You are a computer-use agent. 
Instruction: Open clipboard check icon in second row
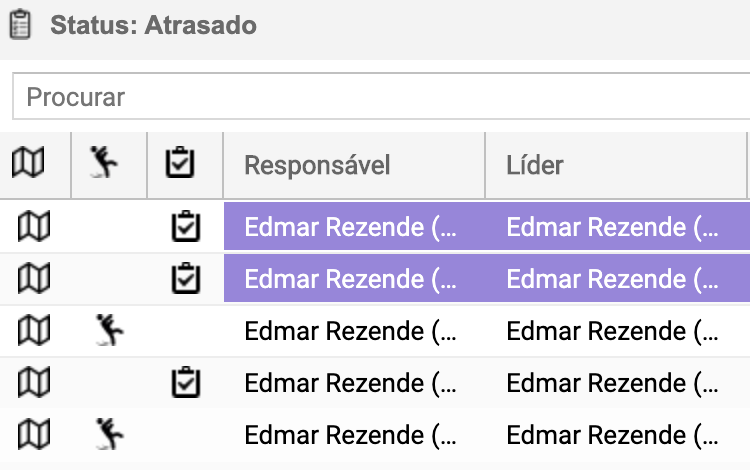pos(186,278)
